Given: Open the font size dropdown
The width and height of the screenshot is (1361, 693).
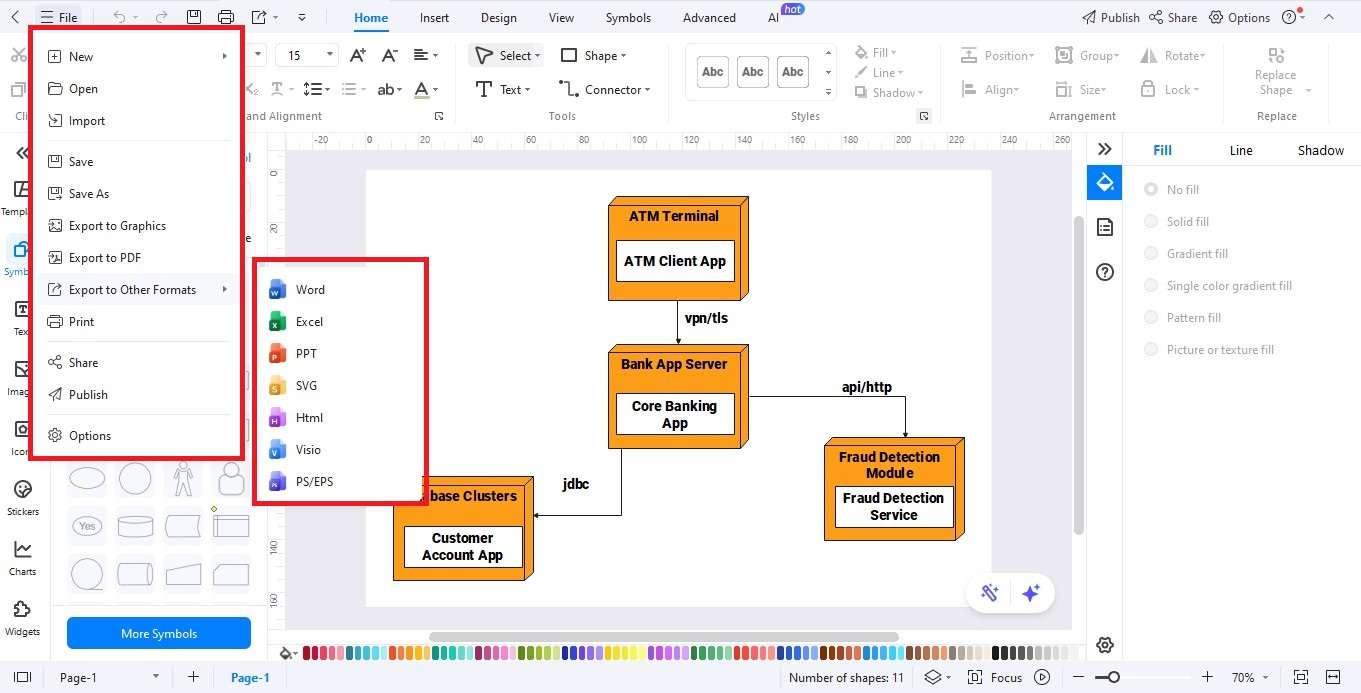Looking at the screenshot, I should [x=327, y=55].
